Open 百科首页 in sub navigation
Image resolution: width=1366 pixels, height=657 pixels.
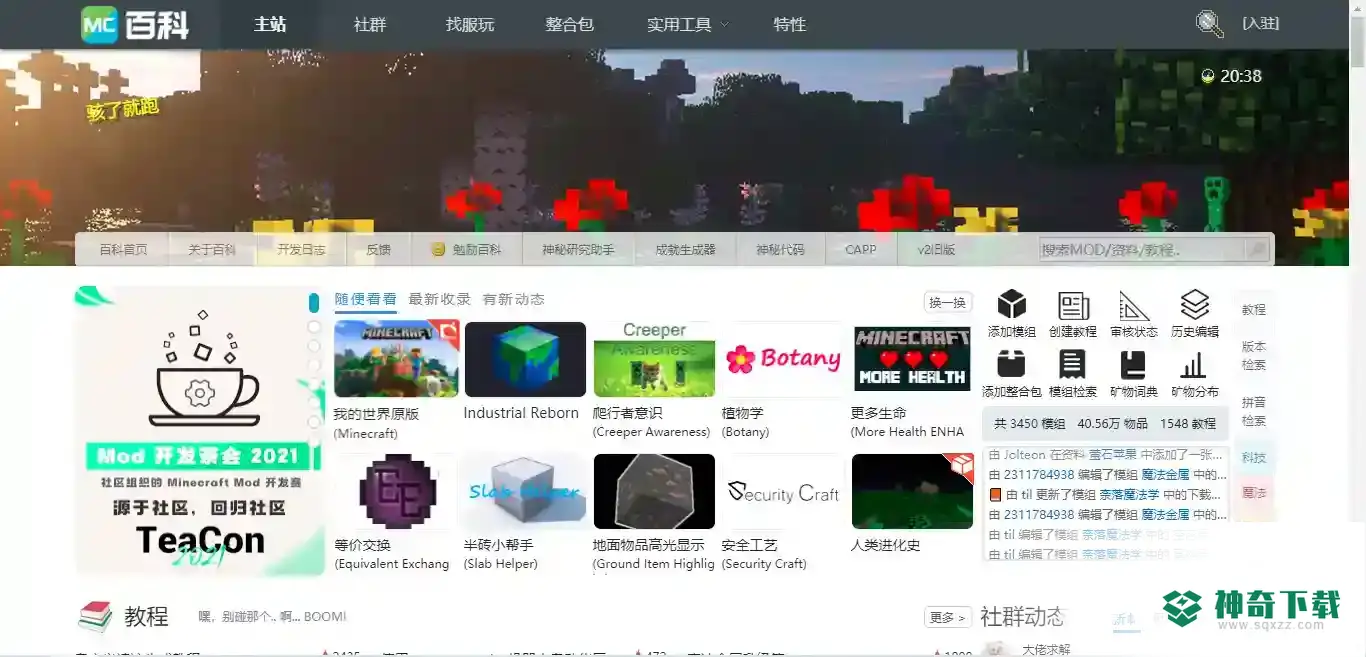123,250
